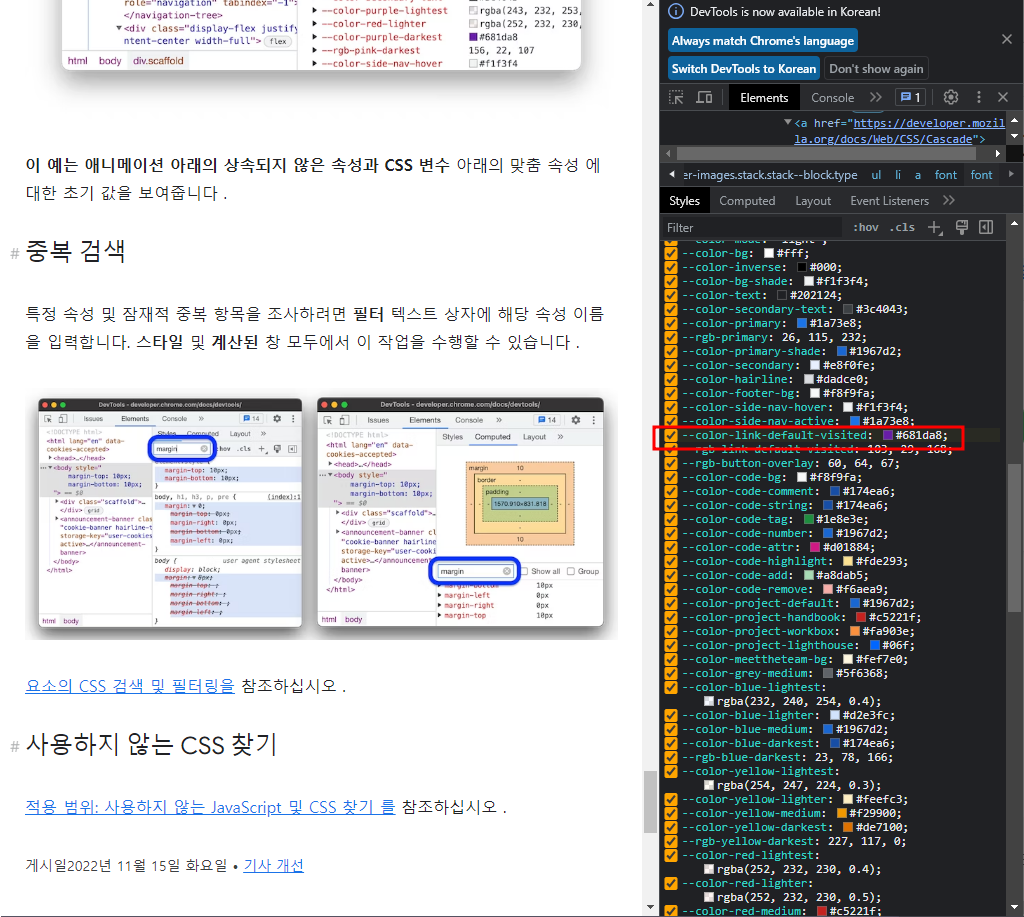The height and width of the screenshot is (917, 1024).
Task: Toggle the .cls class editor
Action: pos(902,227)
